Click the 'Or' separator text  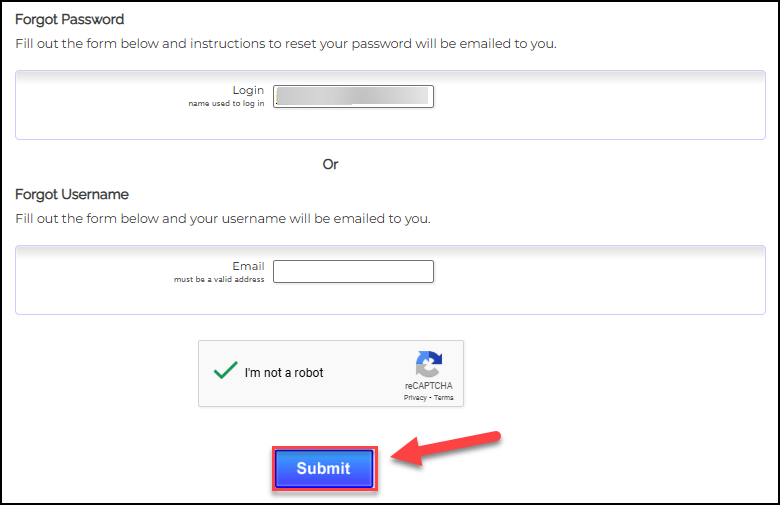(x=331, y=164)
